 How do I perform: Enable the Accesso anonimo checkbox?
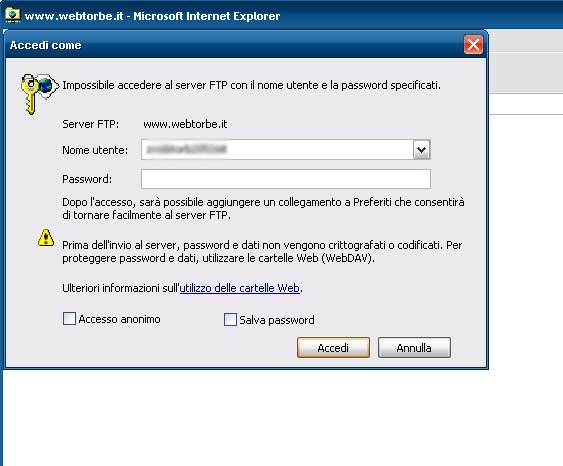point(69,318)
